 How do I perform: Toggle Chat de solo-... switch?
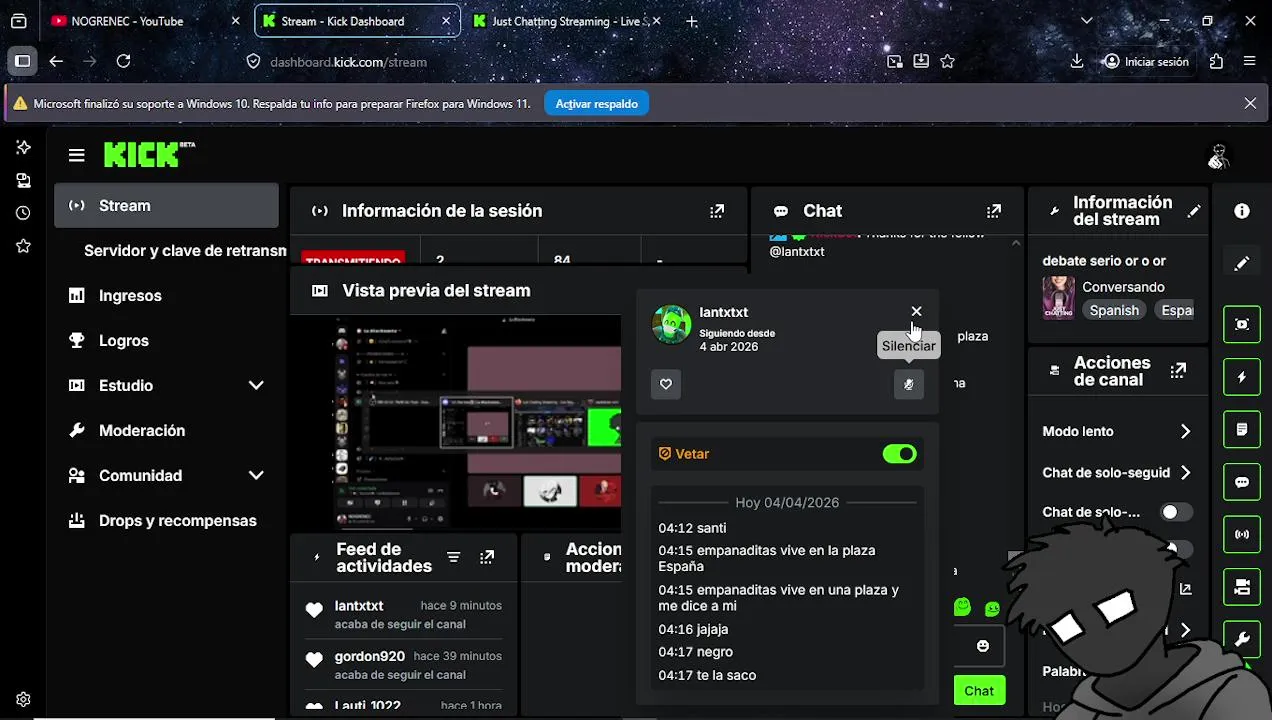[x=1176, y=512]
